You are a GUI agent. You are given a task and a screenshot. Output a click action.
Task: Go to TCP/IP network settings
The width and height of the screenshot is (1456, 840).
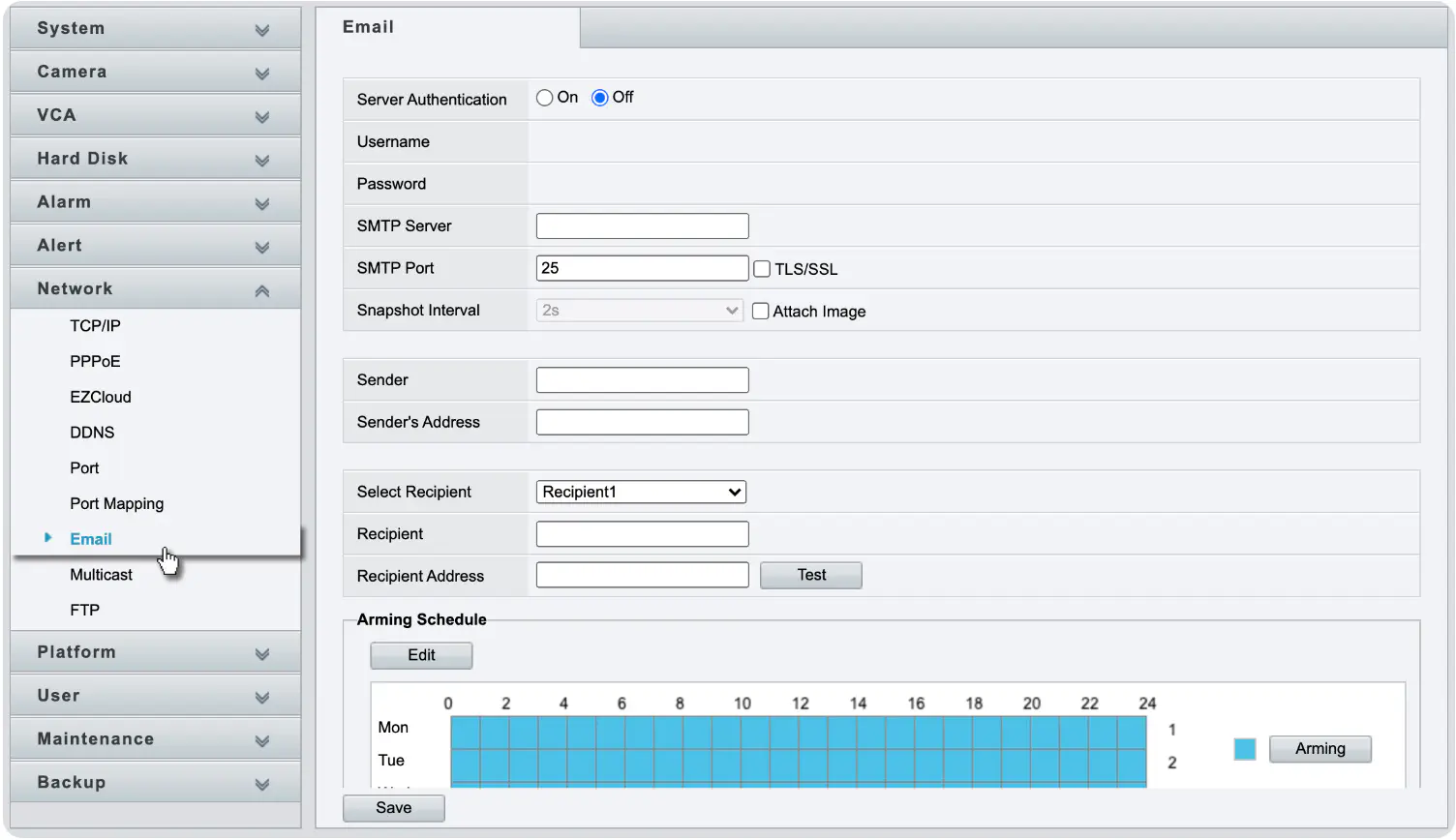click(95, 326)
